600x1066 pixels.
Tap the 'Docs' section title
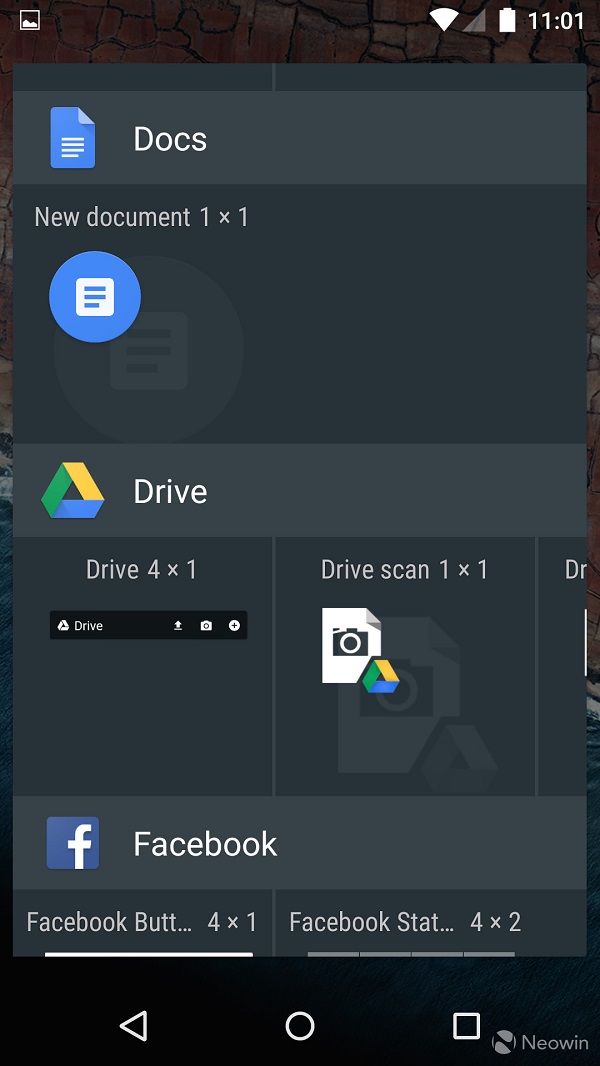170,139
